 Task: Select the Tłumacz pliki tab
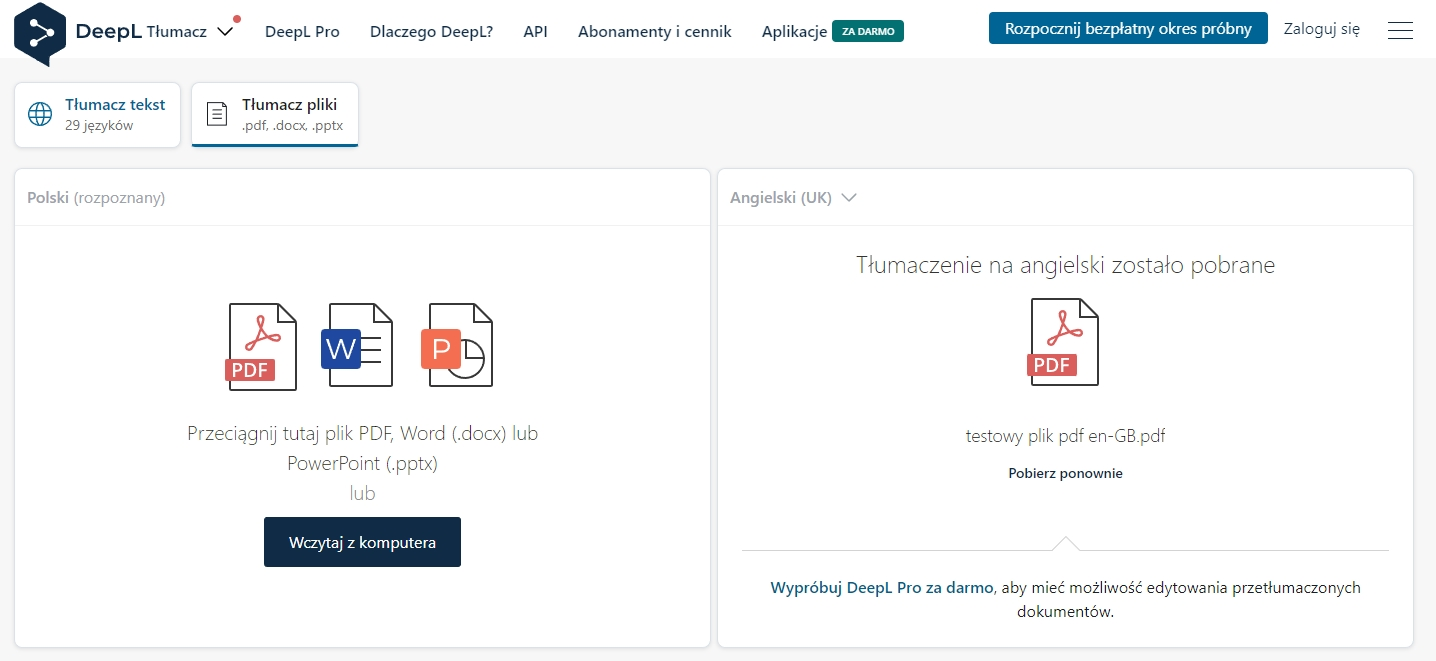point(275,114)
